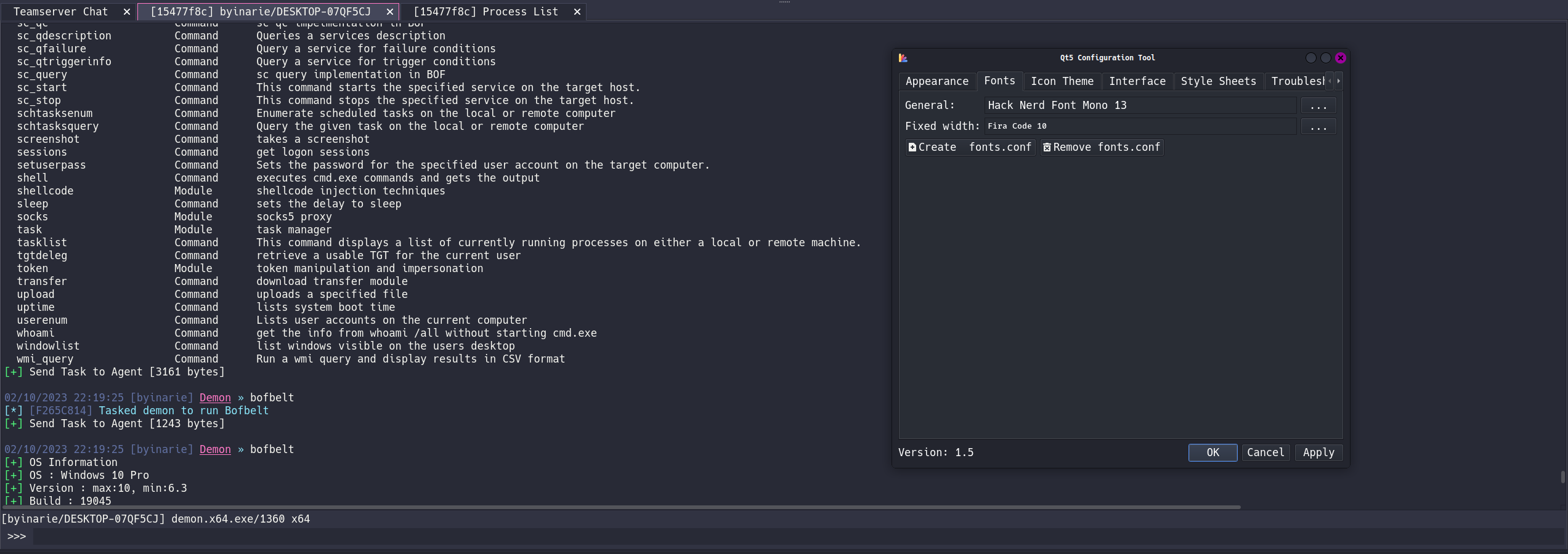Screen dimensions: 1568x554
Task: Close the Process List tab
Action: [577, 11]
